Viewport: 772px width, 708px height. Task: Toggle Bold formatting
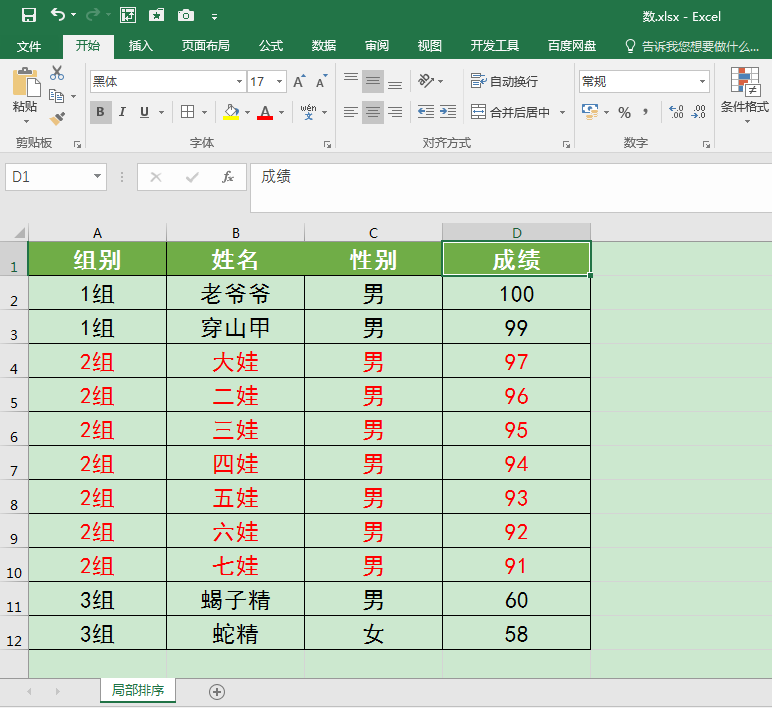pyautogui.click(x=100, y=112)
